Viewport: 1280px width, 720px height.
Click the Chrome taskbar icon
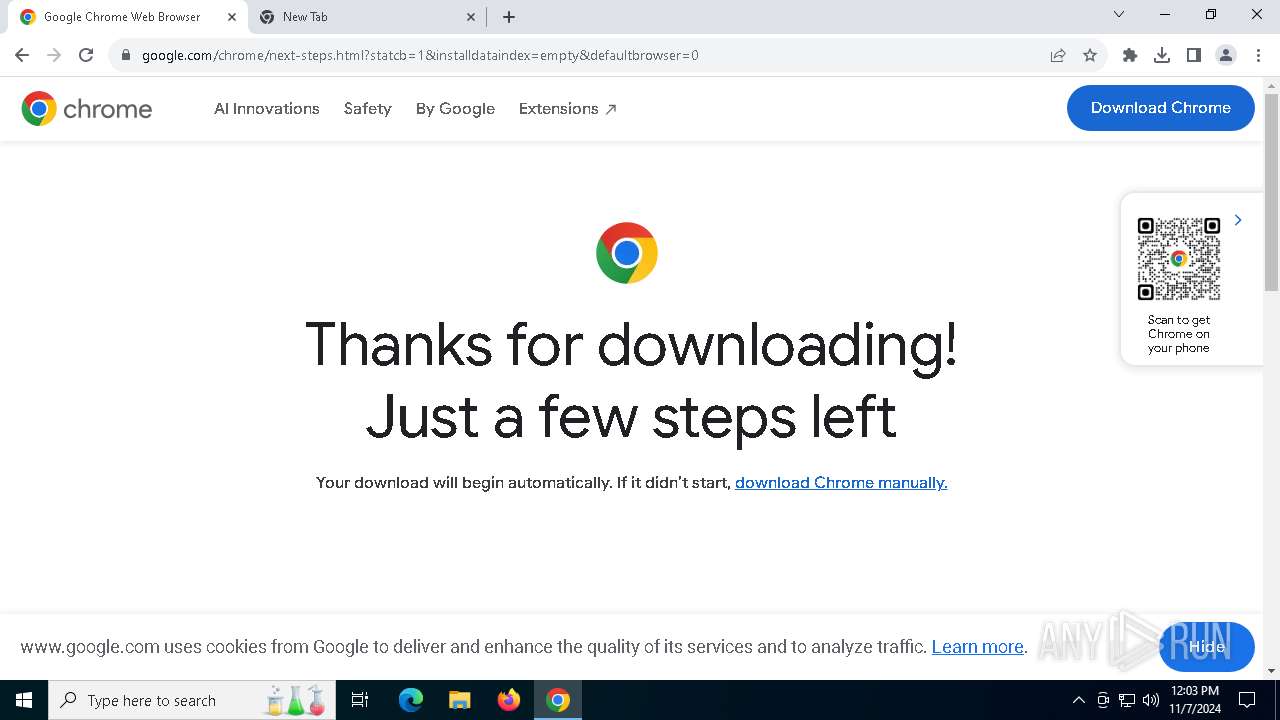[558, 700]
